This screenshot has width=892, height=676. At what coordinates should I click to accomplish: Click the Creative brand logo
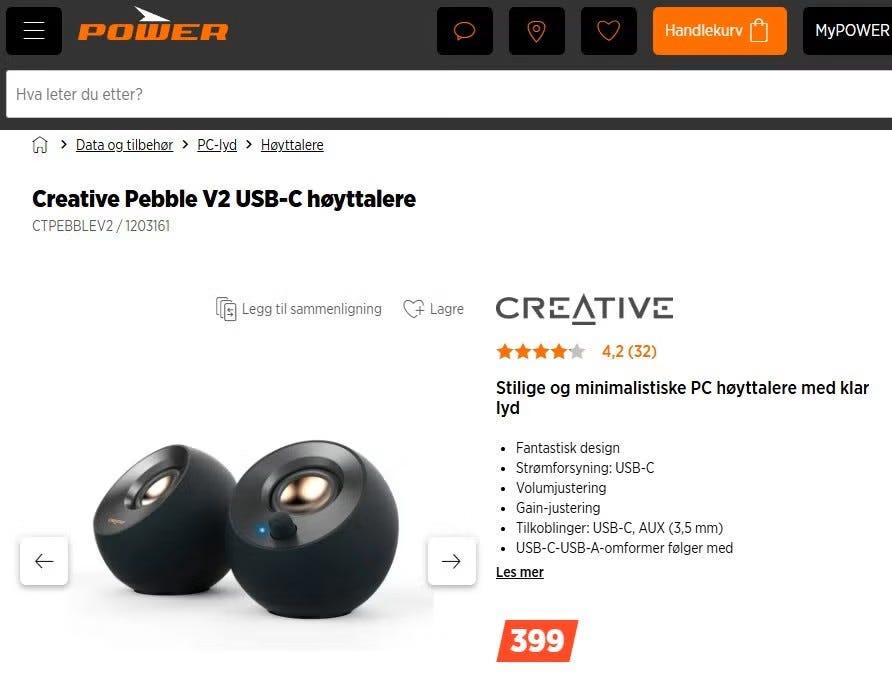[x=584, y=309]
